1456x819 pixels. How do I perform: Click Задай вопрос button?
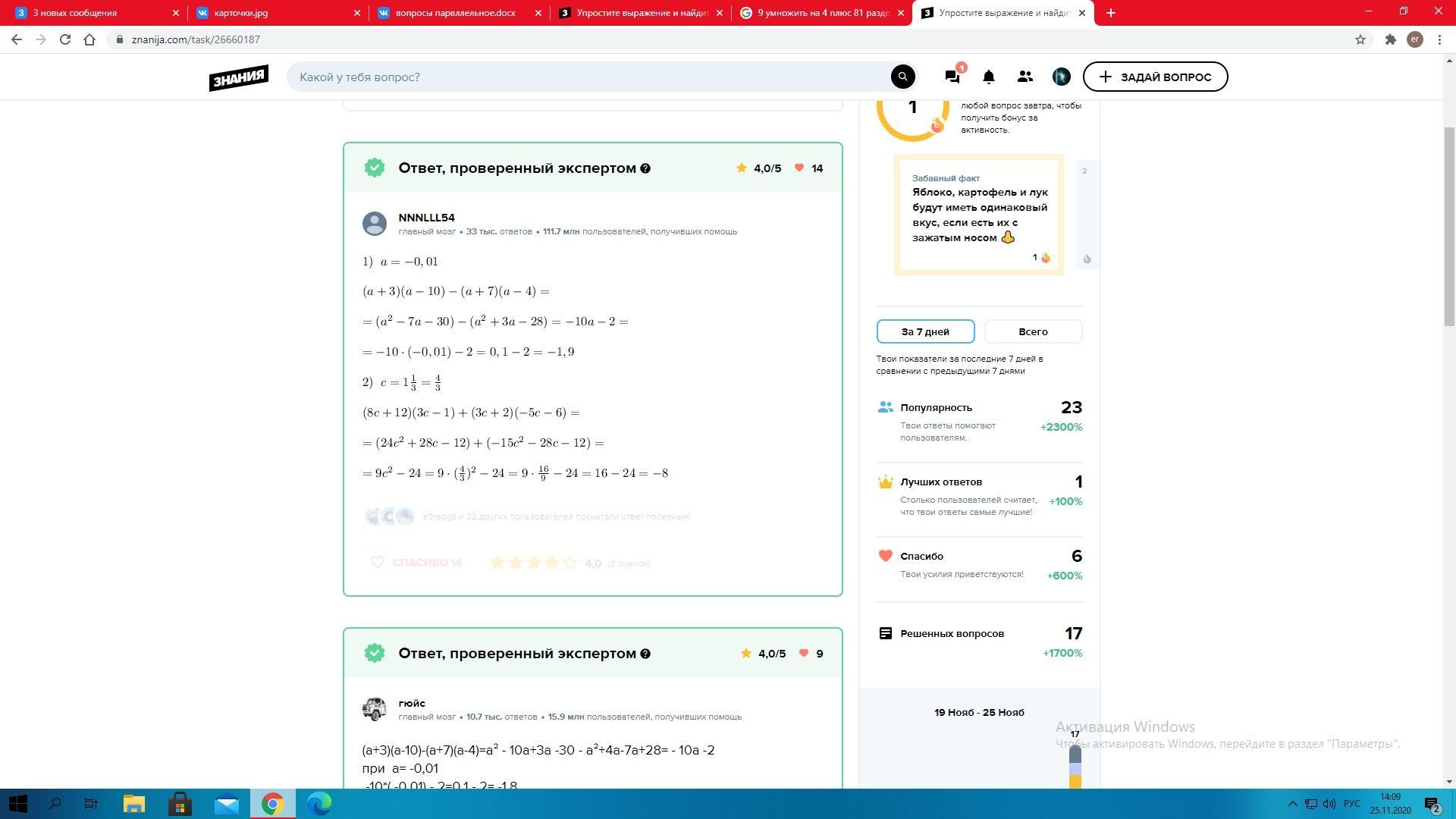[1155, 77]
